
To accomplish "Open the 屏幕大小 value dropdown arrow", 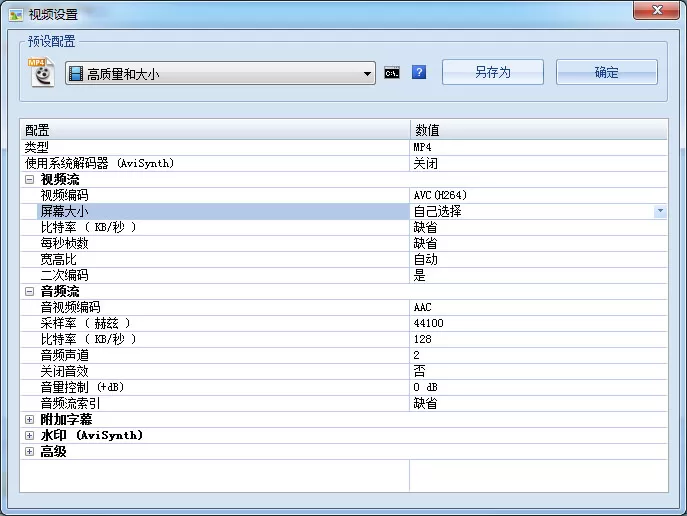I will [660, 211].
